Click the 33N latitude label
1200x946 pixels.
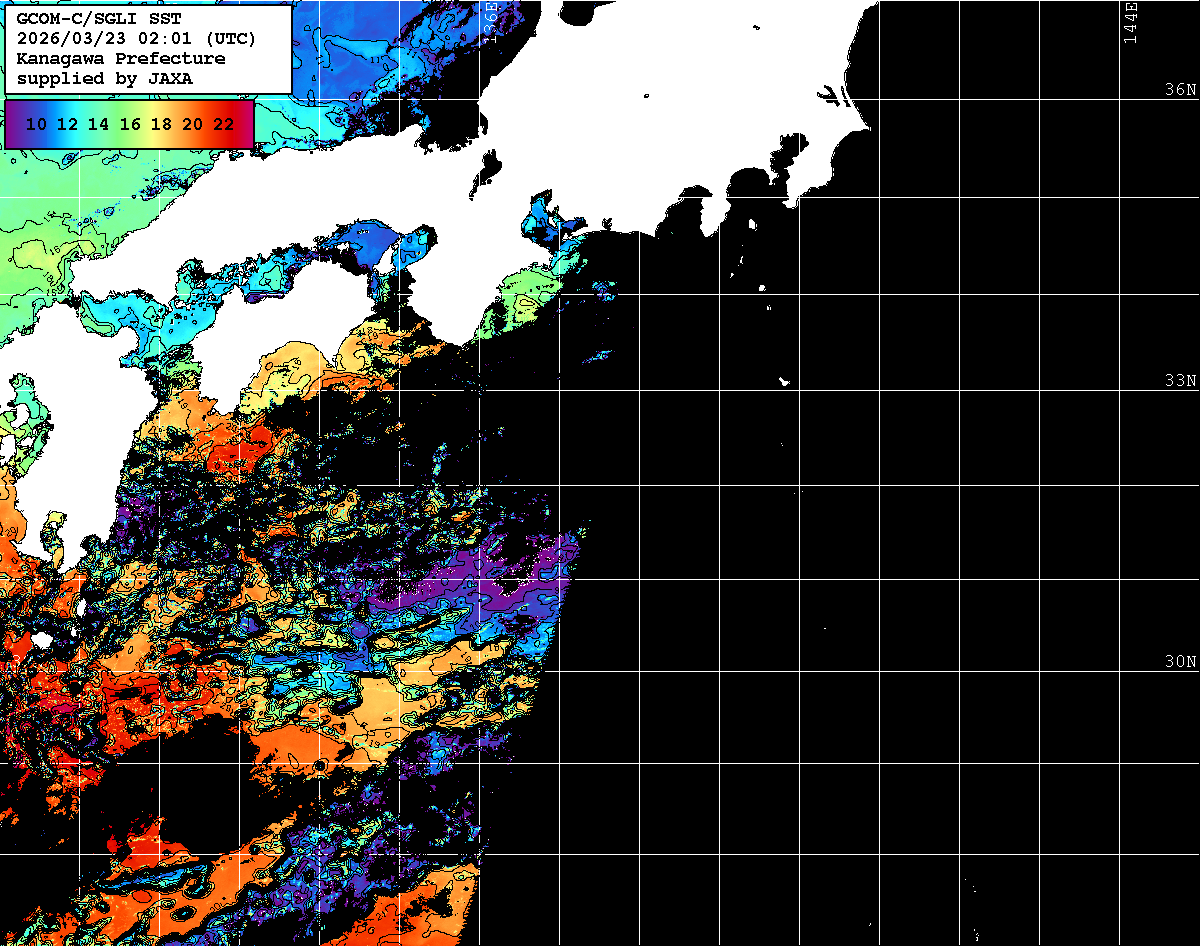(x=1180, y=381)
